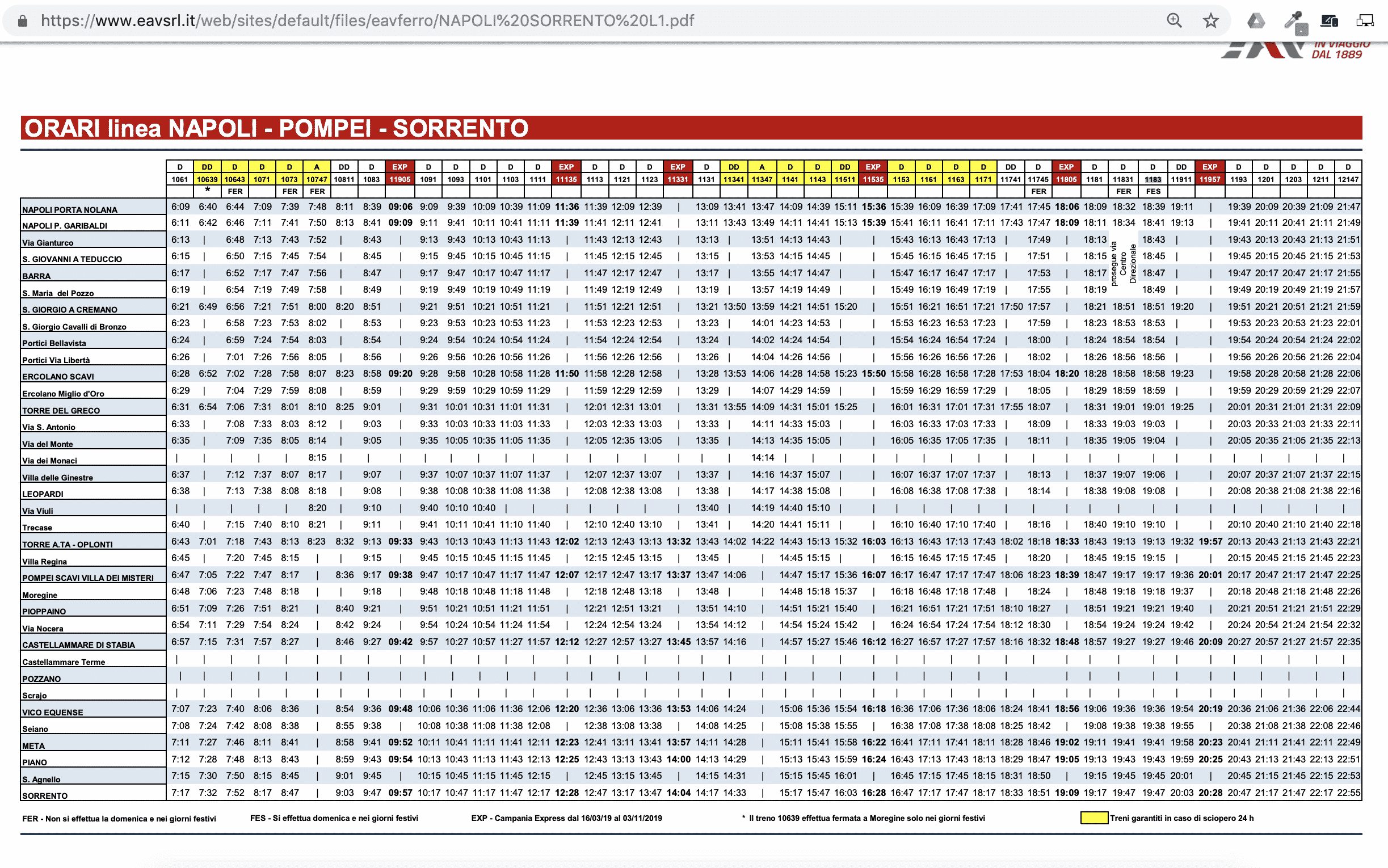Click the S. Agnello station label
Screen dimensions: 1388x868
point(41,779)
